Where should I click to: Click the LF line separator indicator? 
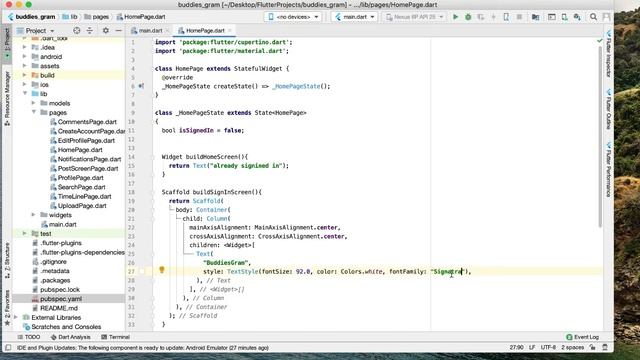[532, 347]
